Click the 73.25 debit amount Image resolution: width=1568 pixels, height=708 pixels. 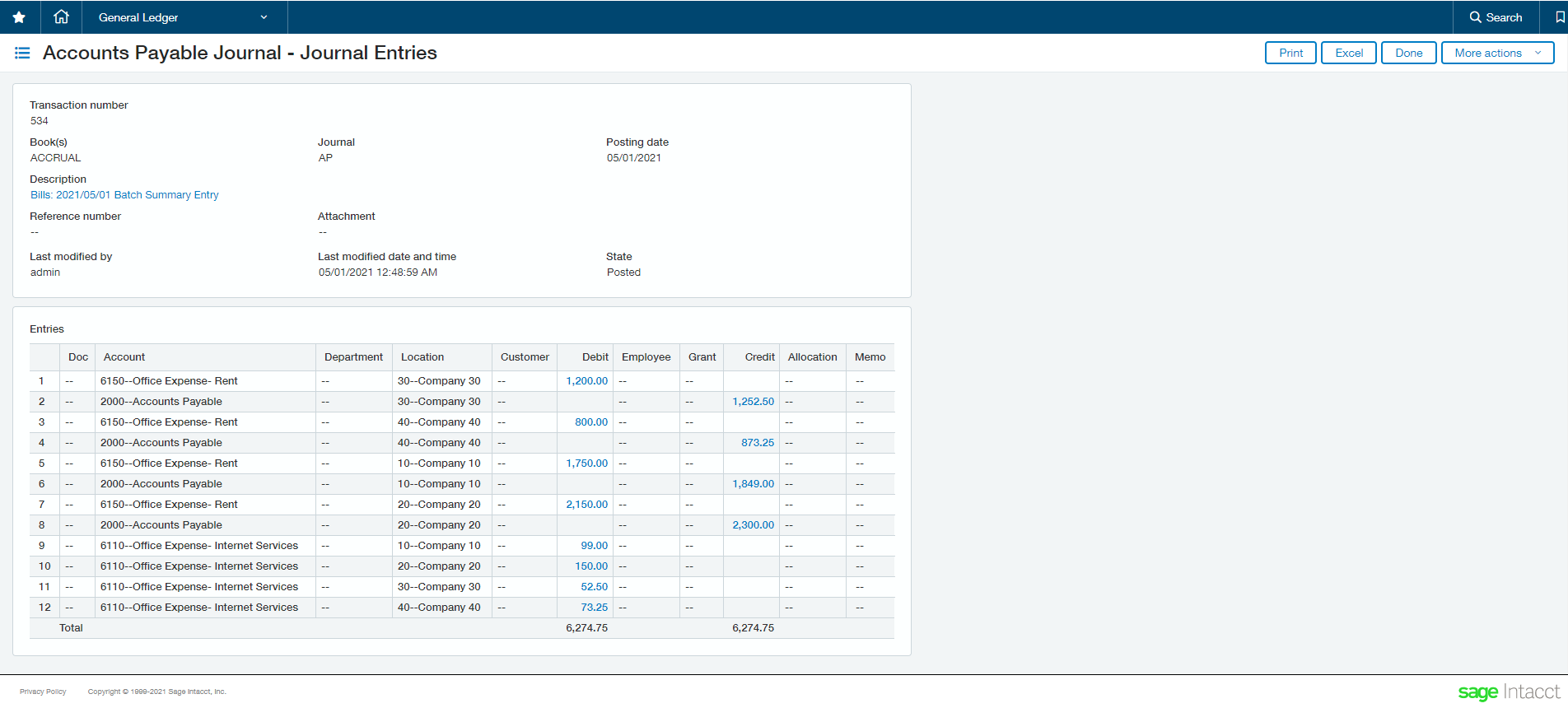[594, 608]
